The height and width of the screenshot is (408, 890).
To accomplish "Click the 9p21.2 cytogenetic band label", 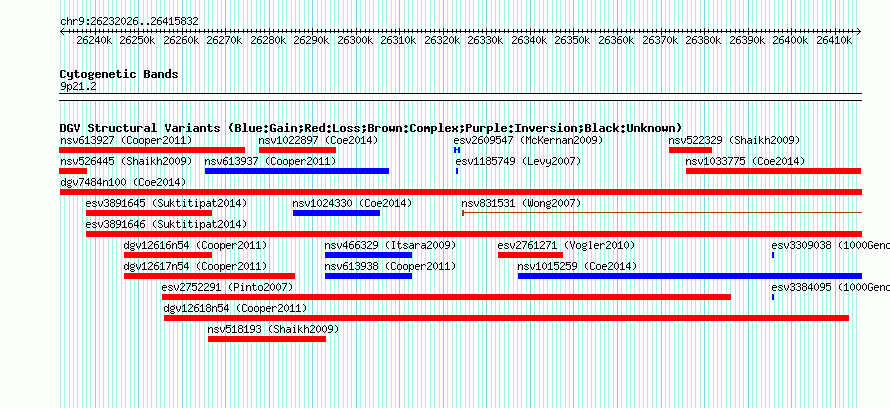I will point(78,86).
